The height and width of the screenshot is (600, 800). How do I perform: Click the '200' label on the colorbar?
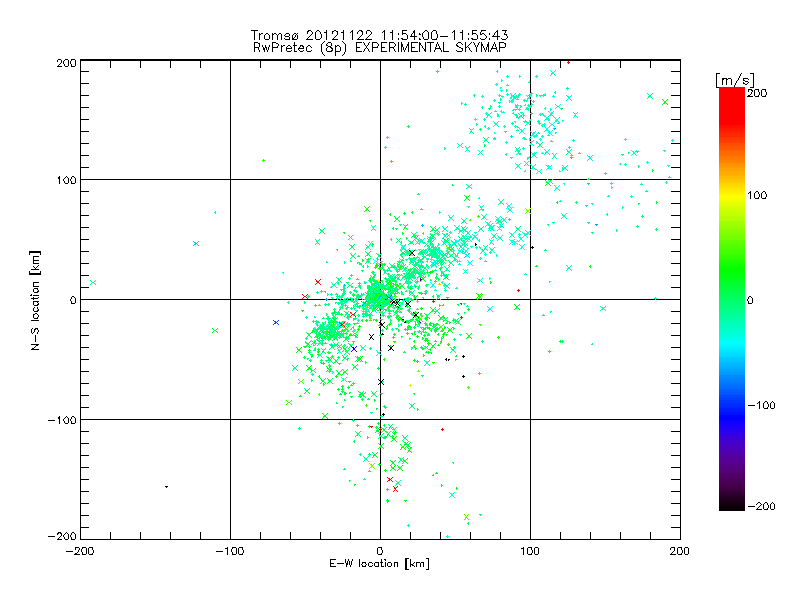pos(757,93)
